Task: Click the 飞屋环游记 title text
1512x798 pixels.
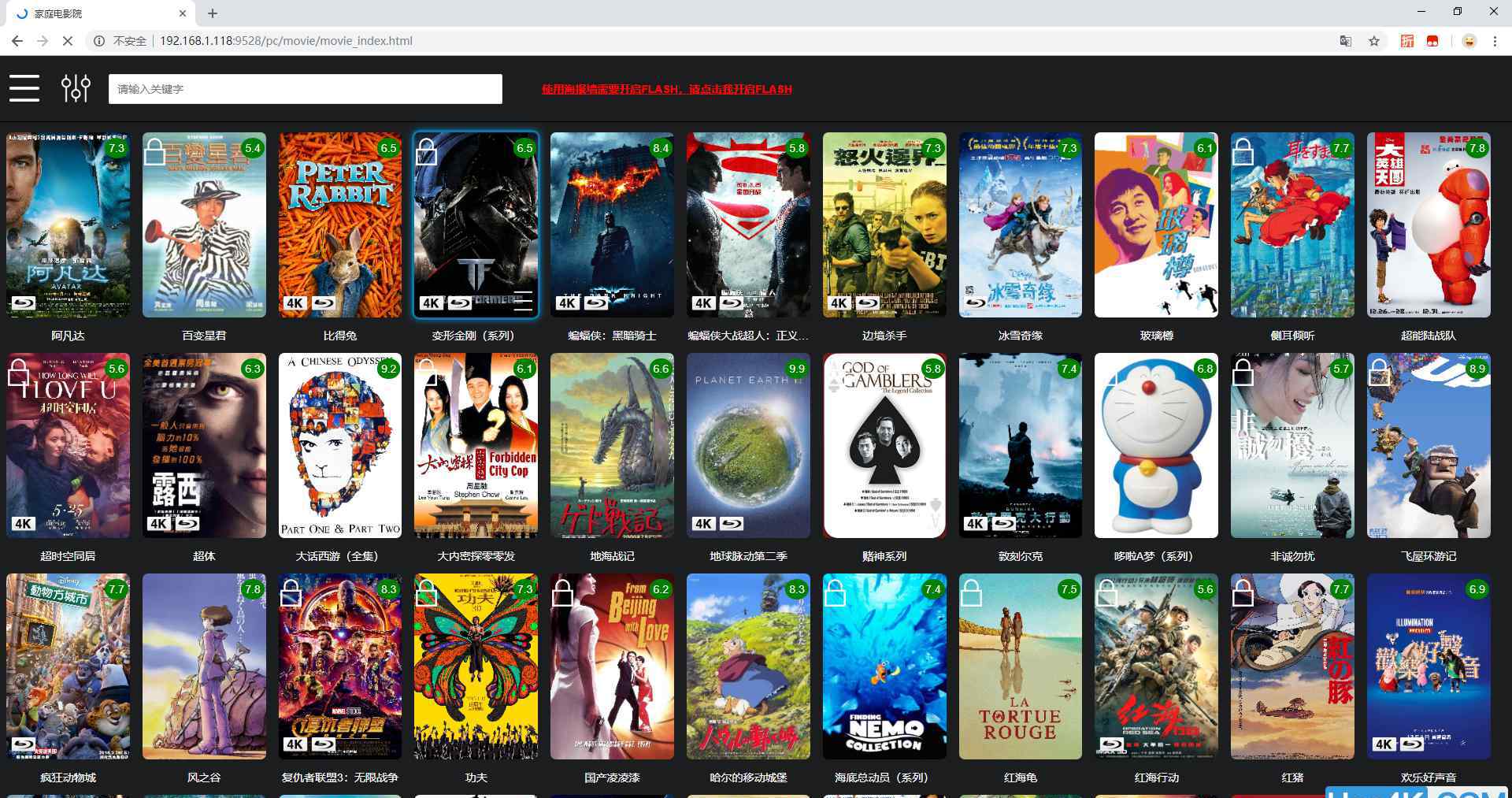Action: tap(1429, 556)
